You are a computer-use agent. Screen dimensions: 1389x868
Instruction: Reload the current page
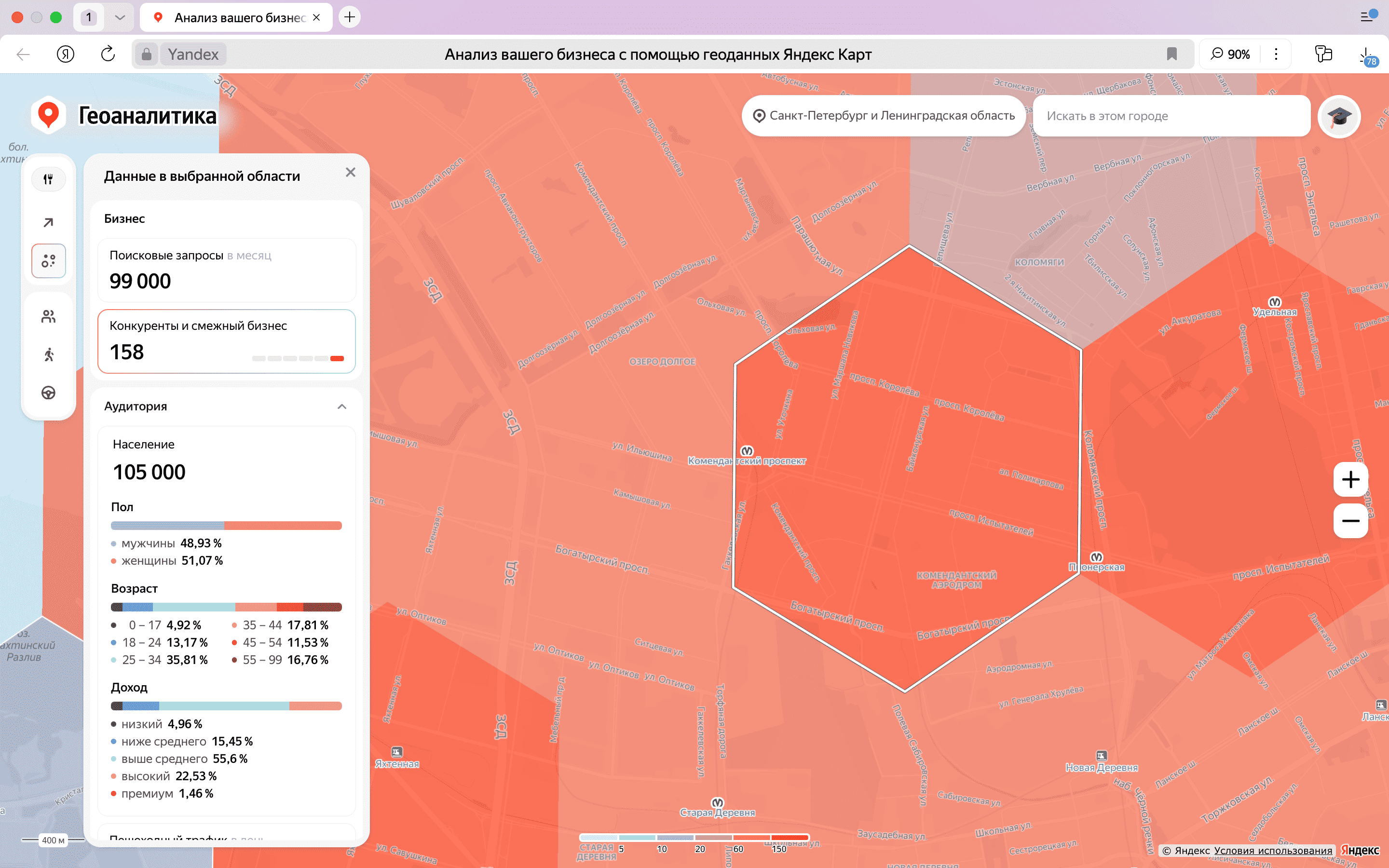click(x=108, y=54)
